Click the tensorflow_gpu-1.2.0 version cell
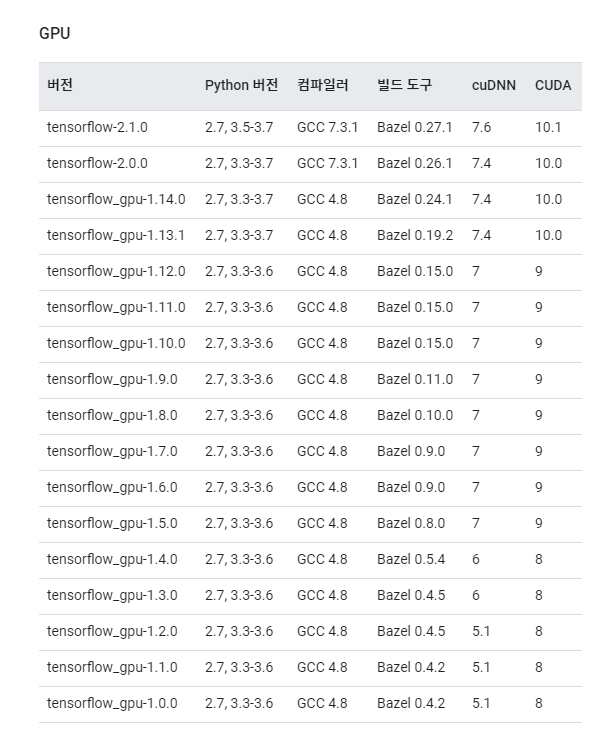Image resolution: width=596 pixels, height=733 pixels. (x=112, y=631)
